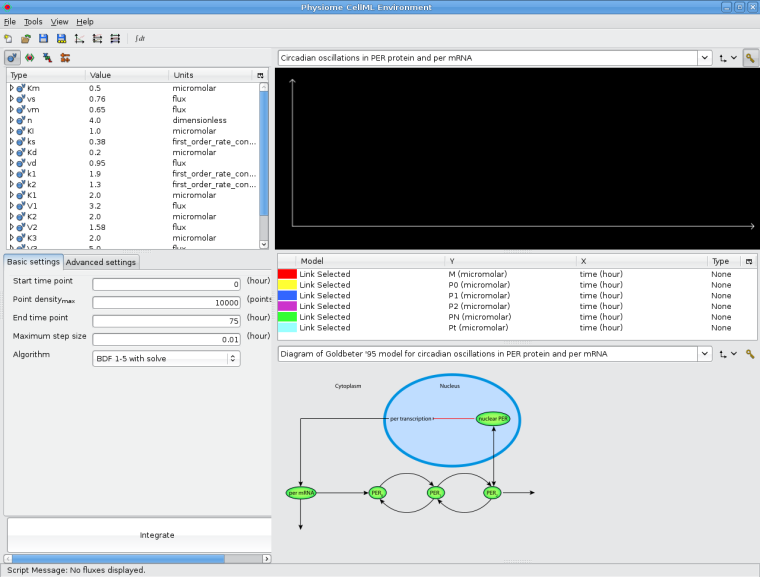Select the V1 row value 3.2
The width and height of the screenshot is (760, 577).
click(95, 206)
